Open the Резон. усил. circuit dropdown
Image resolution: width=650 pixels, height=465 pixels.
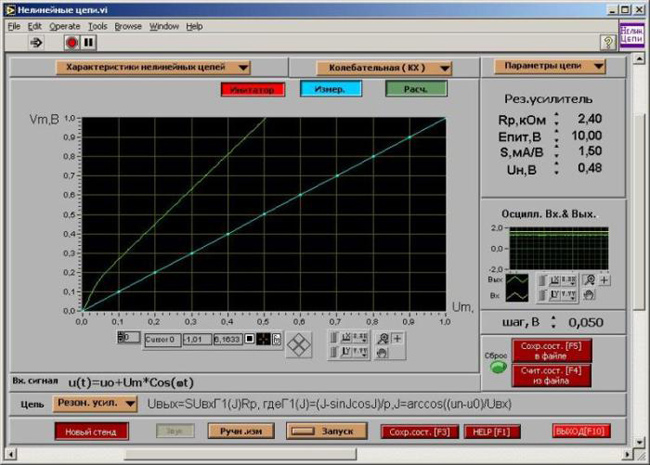95,403
